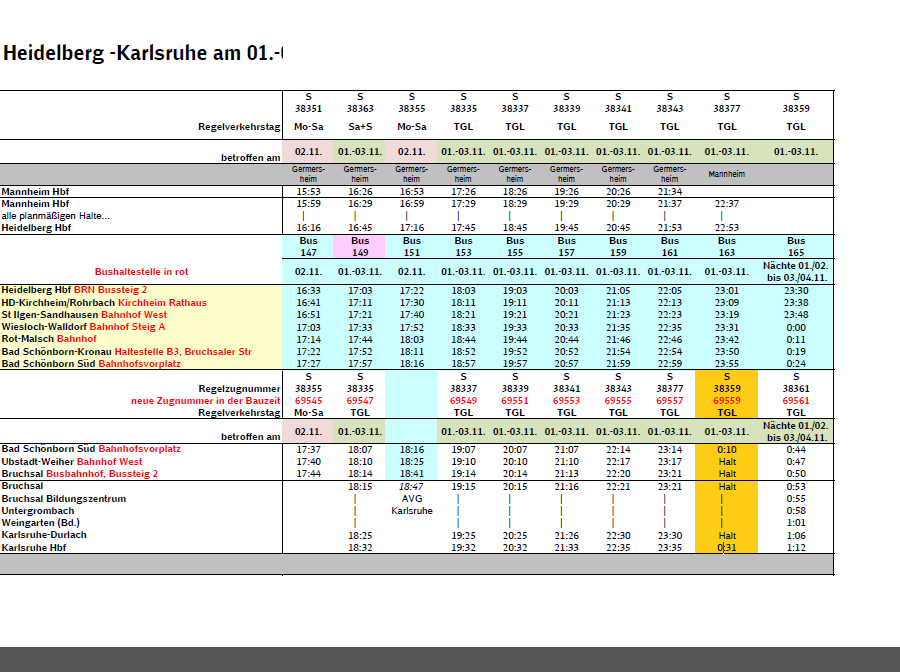Select the Bus 153 cell
Viewport: 900px width, 672px height.
coord(463,247)
